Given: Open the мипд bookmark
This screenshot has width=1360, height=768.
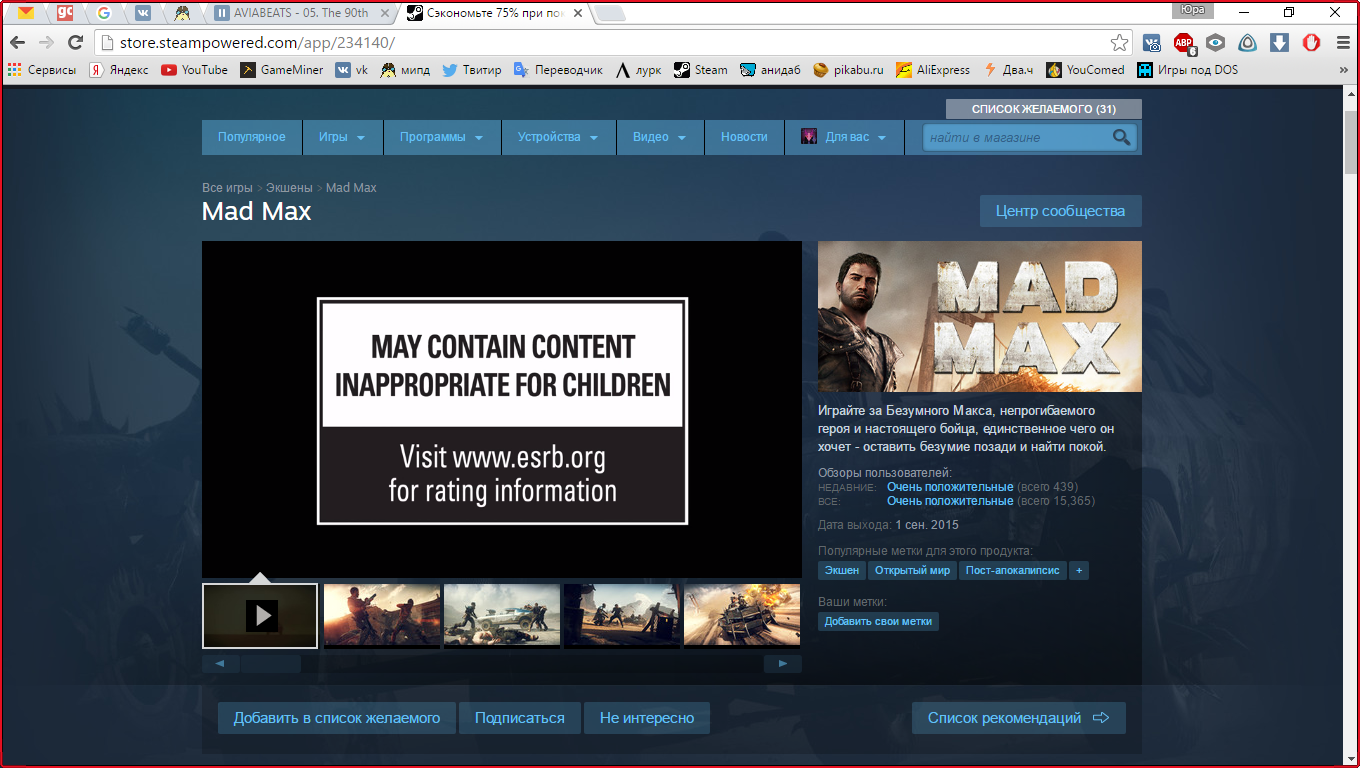Looking at the screenshot, I should (x=405, y=70).
